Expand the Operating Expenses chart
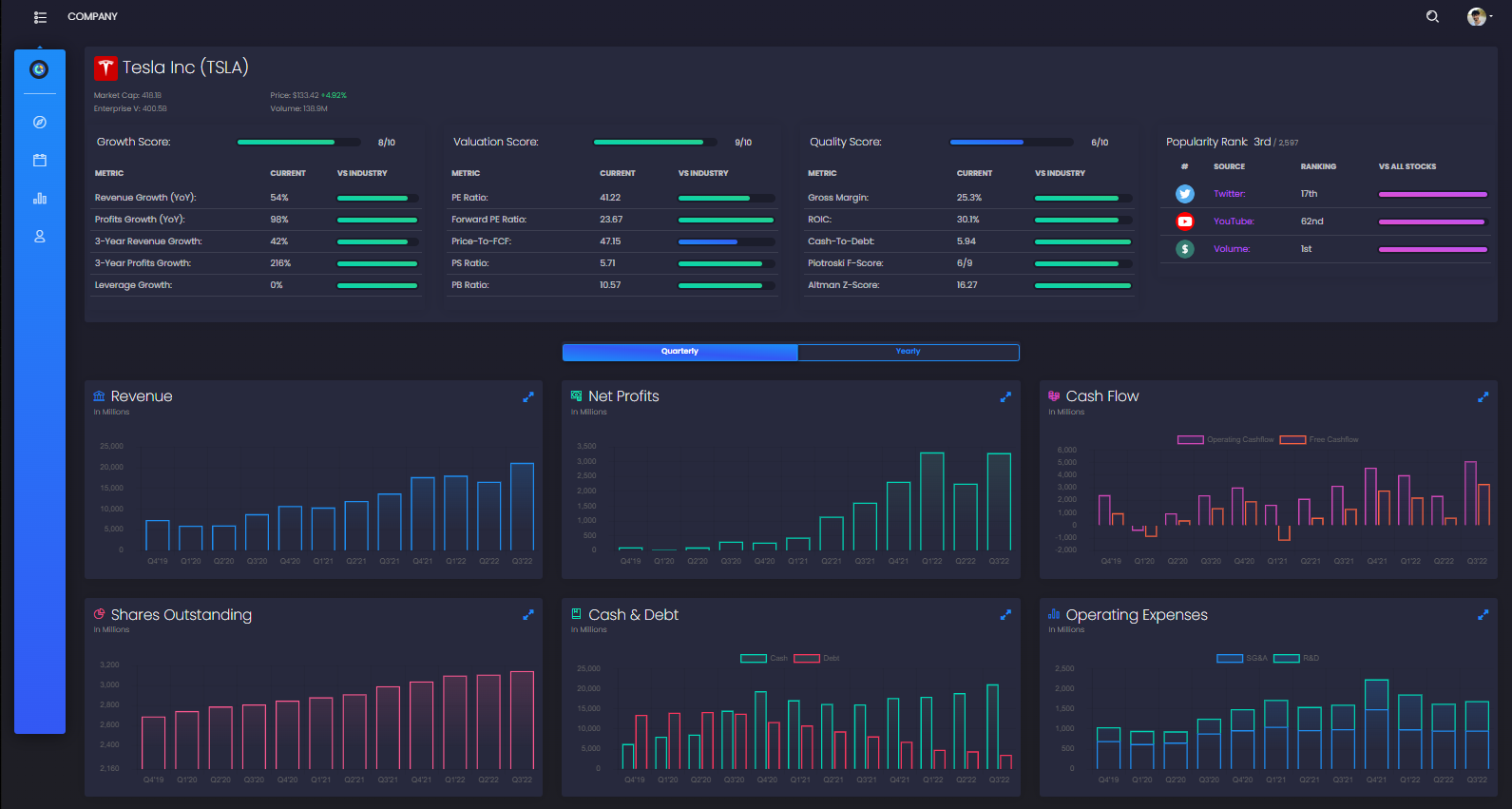The width and height of the screenshot is (1512, 809). 1483,615
